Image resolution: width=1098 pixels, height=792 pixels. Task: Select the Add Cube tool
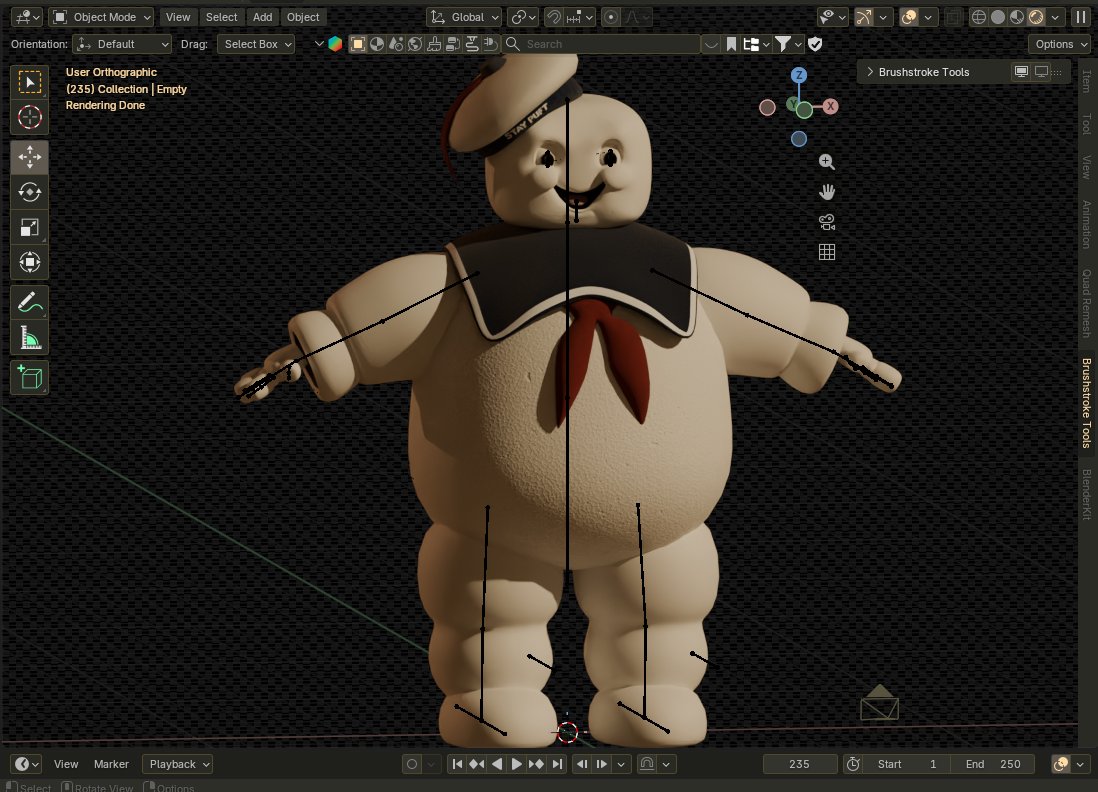[x=29, y=378]
